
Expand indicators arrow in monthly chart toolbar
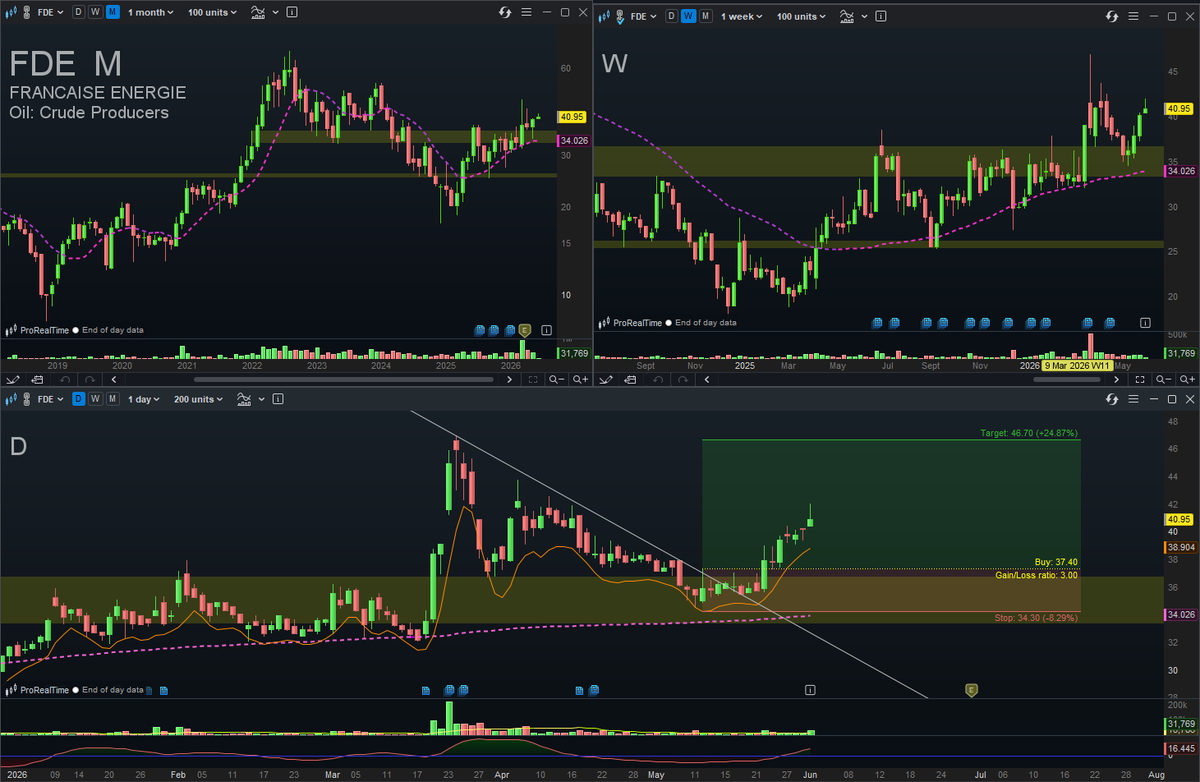click(275, 12)
